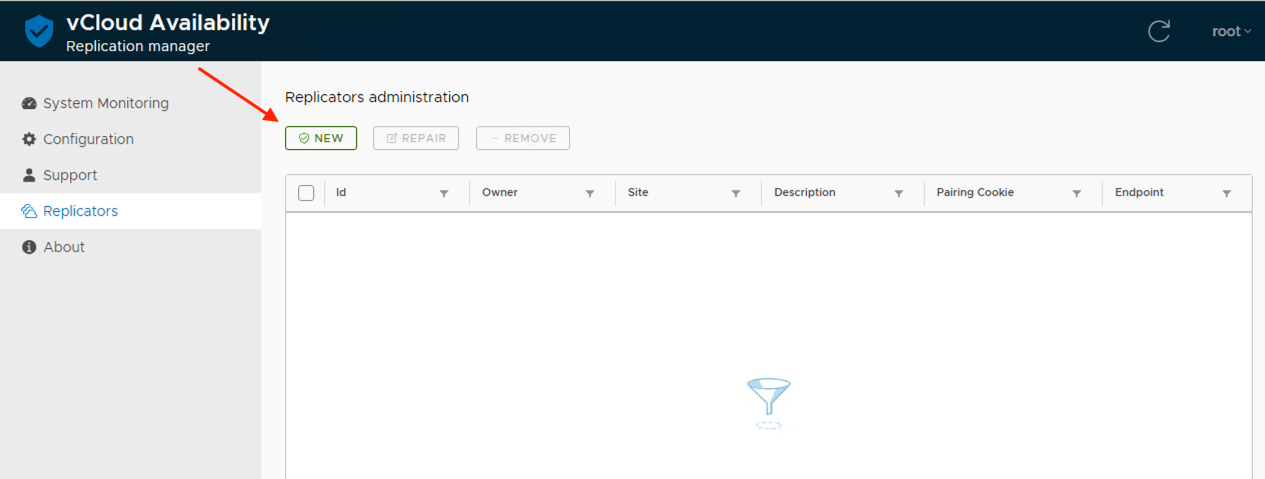Expand the root user dropdown
The image size is (1265, 479).
[x=1231, y=31]
